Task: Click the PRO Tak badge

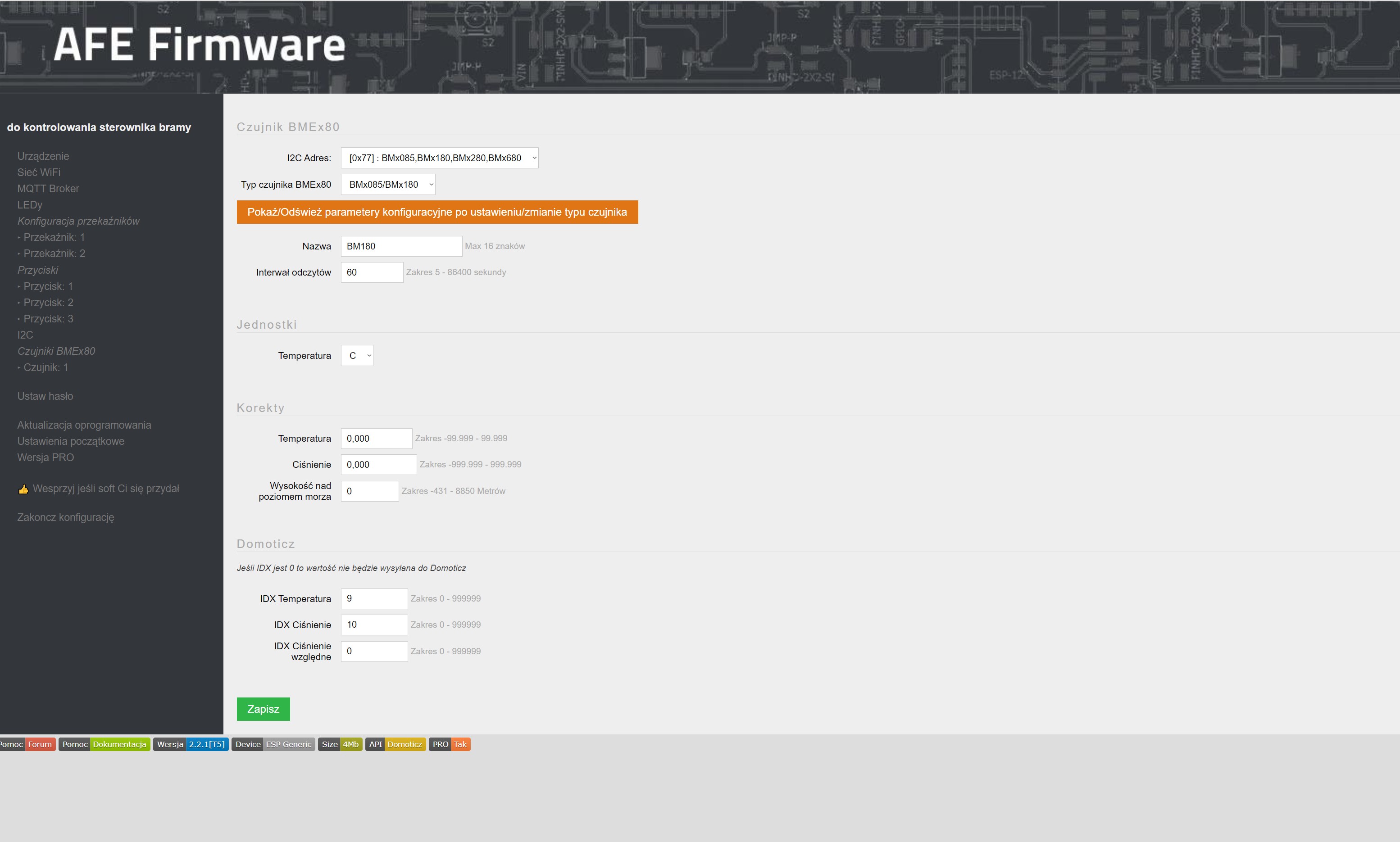Action: click(x=449, y=744)
